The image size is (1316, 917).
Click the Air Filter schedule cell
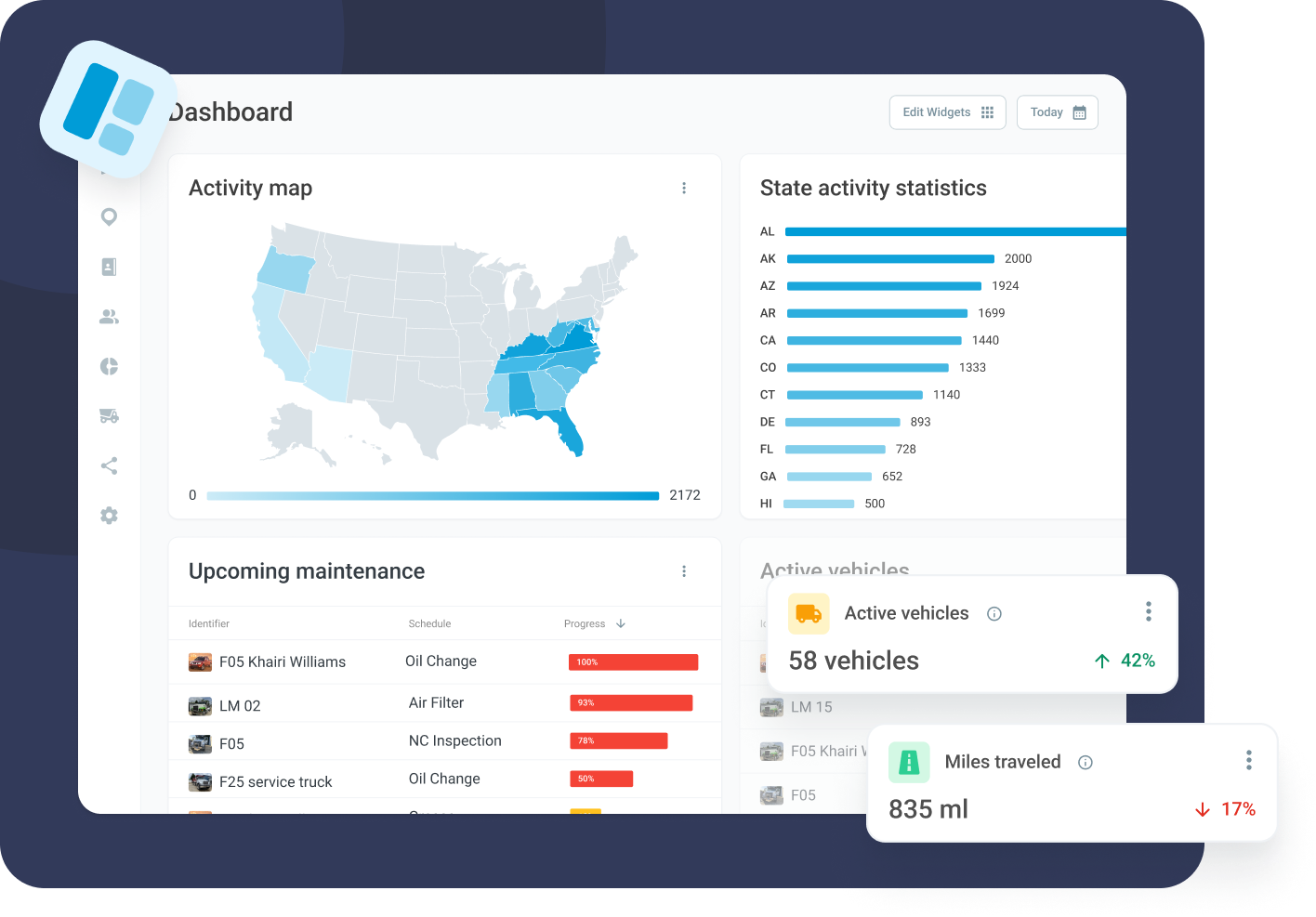coord(436,702)
